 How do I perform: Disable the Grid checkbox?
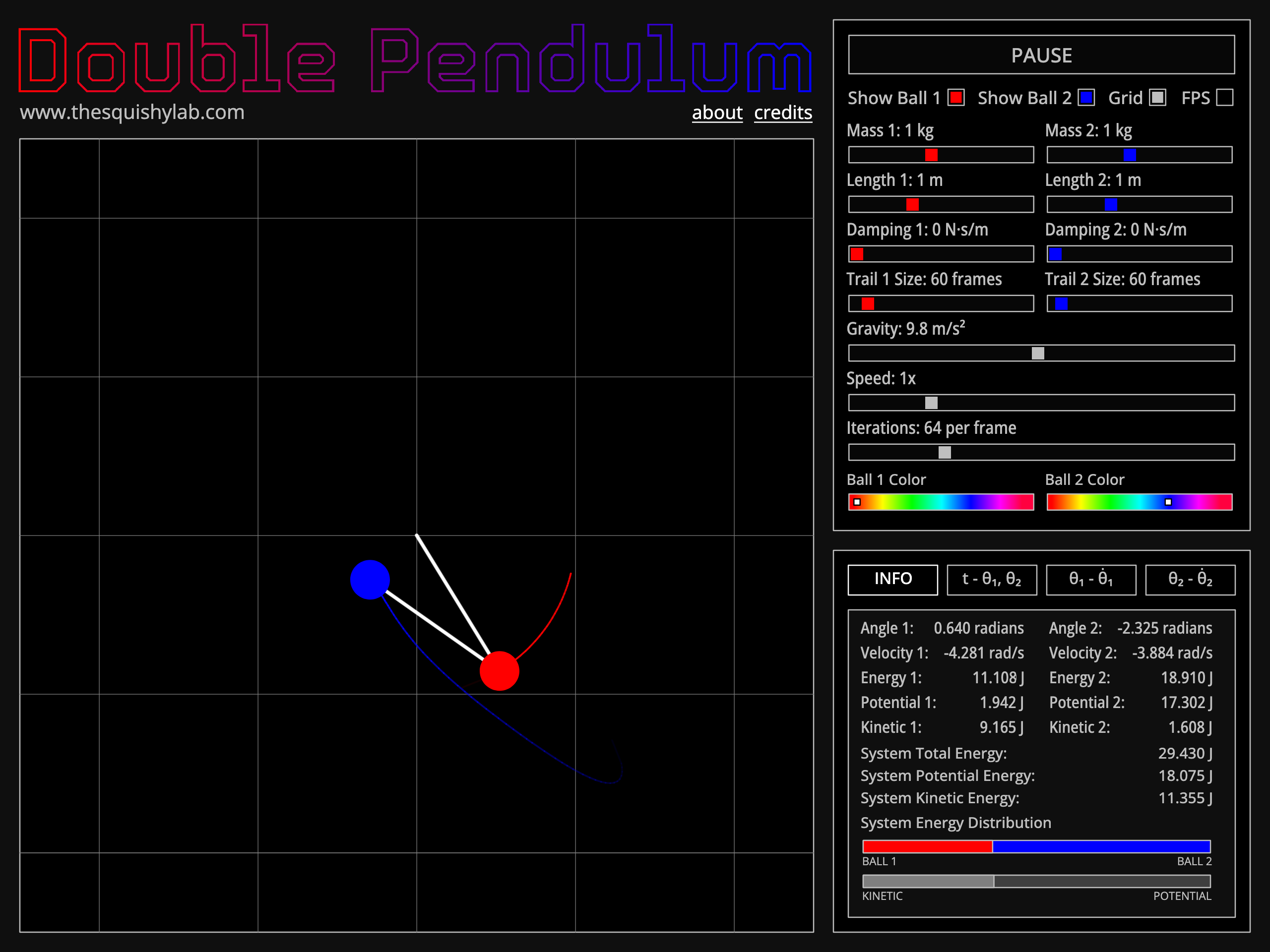pyautogui.click(x=1157, y=98)
